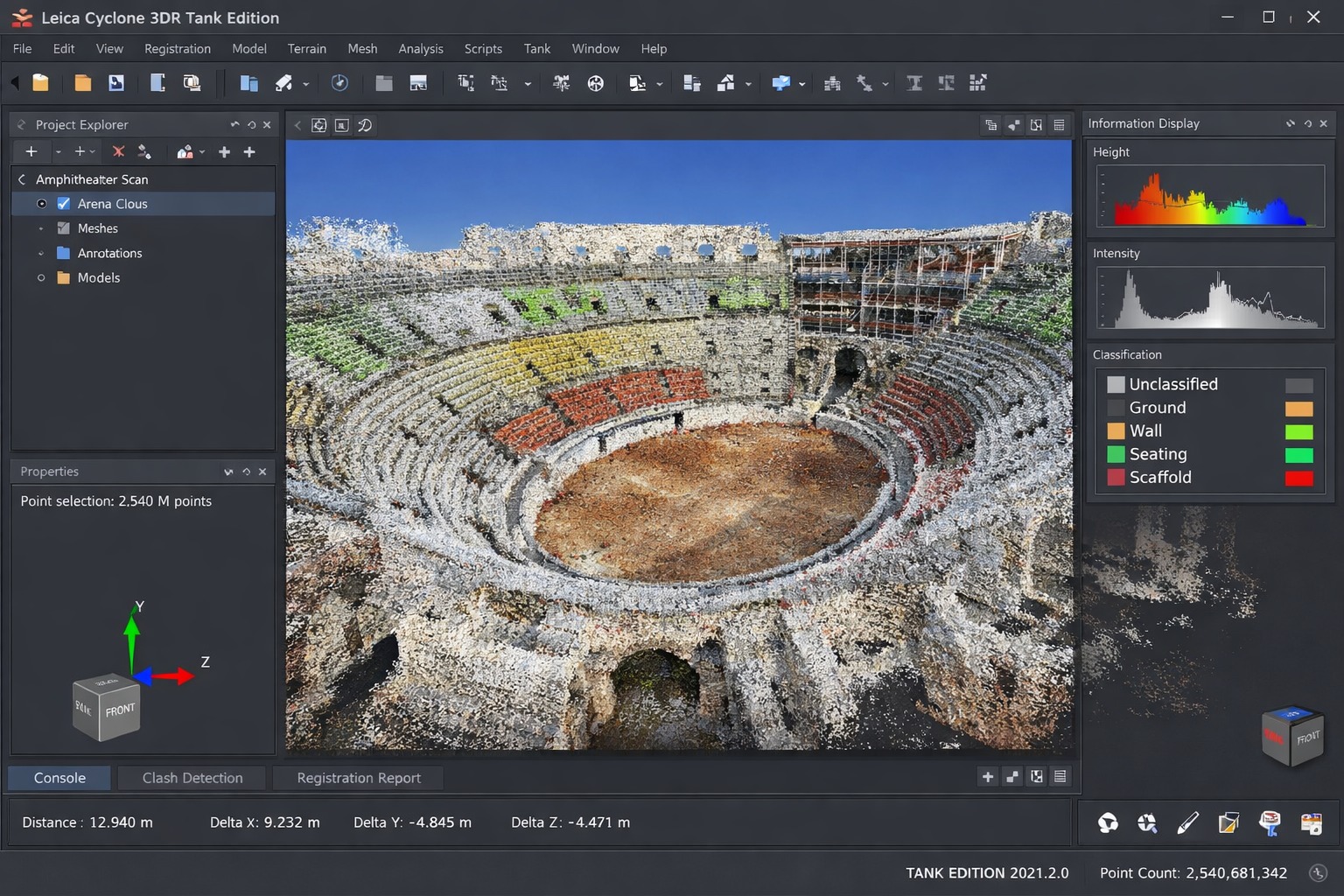Close the Information Display panel
The image size is (1344, 896).
pos(1324,123)
